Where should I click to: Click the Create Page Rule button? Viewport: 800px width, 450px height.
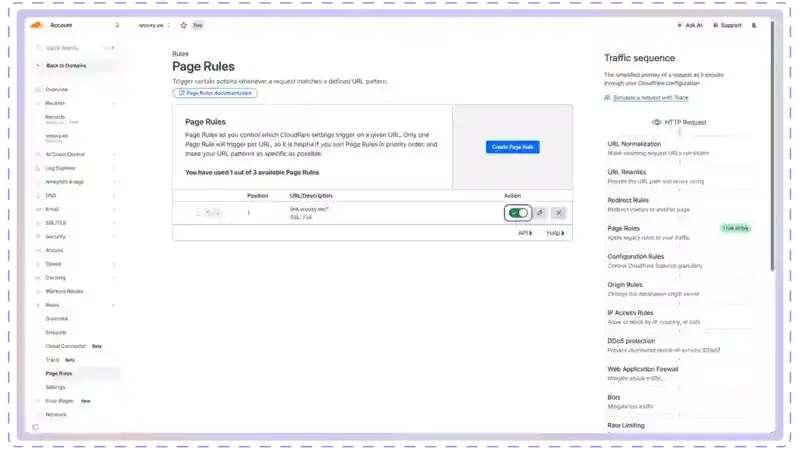pos(513,147)
